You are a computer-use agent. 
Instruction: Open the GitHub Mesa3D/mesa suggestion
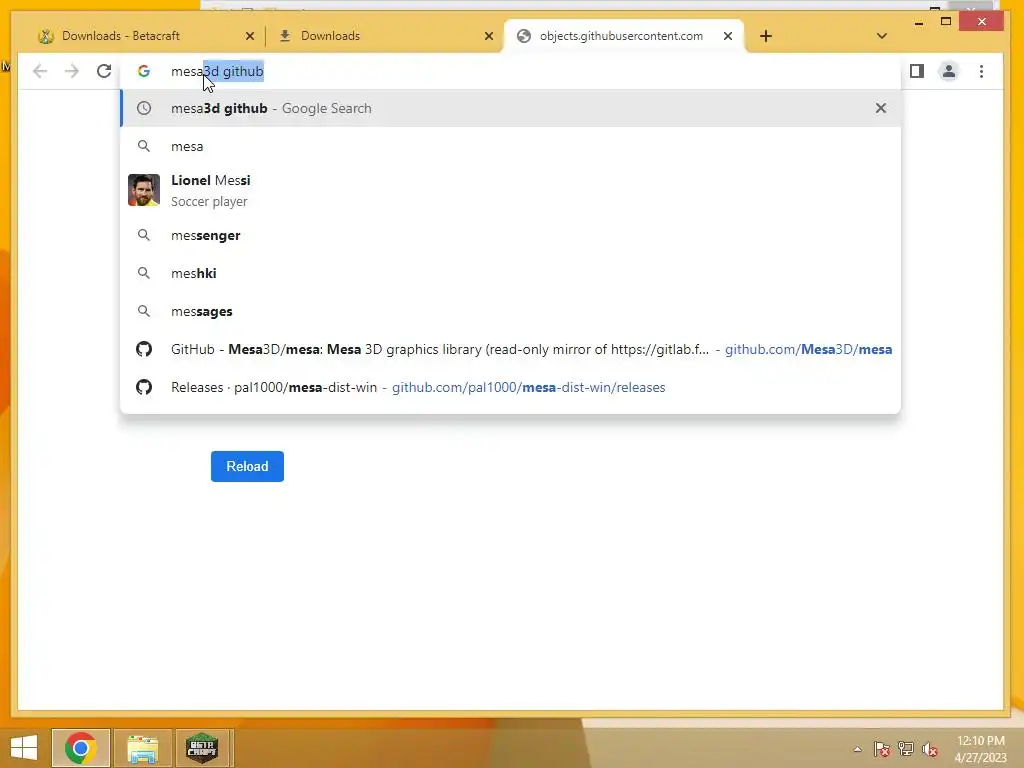coord(511,349)
